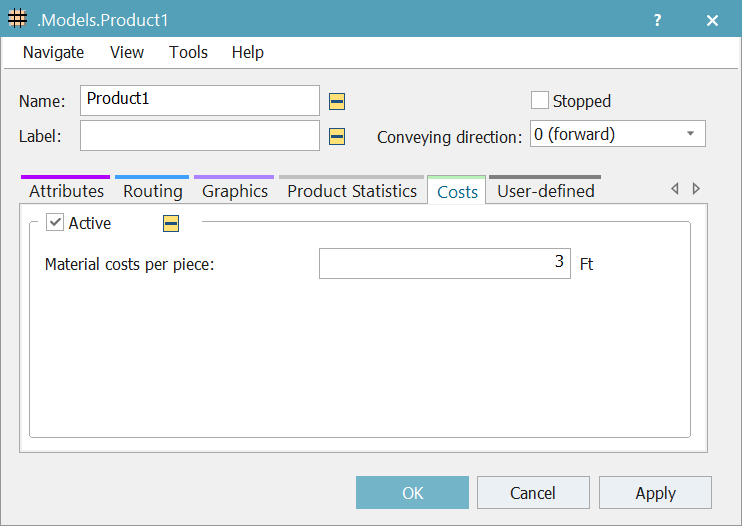Click the inheritance toggle icon next to Label
742x526 pixels.
[x=337, y=136]
